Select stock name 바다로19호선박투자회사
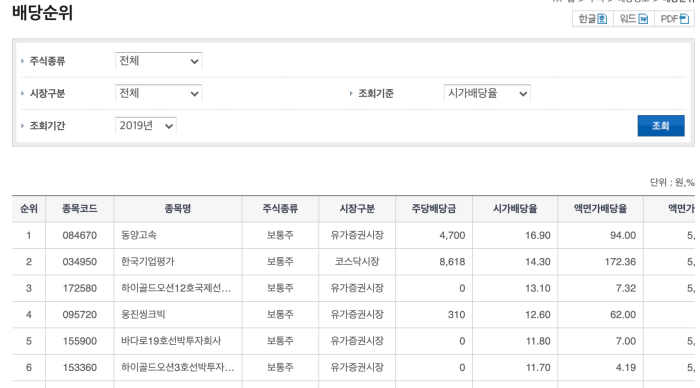 click(171, 341)
